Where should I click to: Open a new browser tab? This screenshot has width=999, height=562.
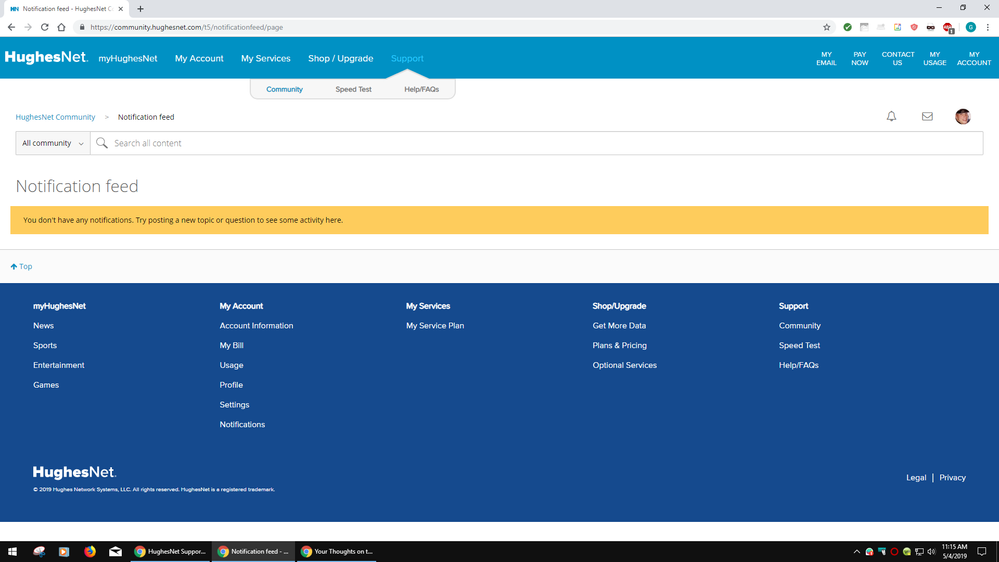(x=140, y=9)
